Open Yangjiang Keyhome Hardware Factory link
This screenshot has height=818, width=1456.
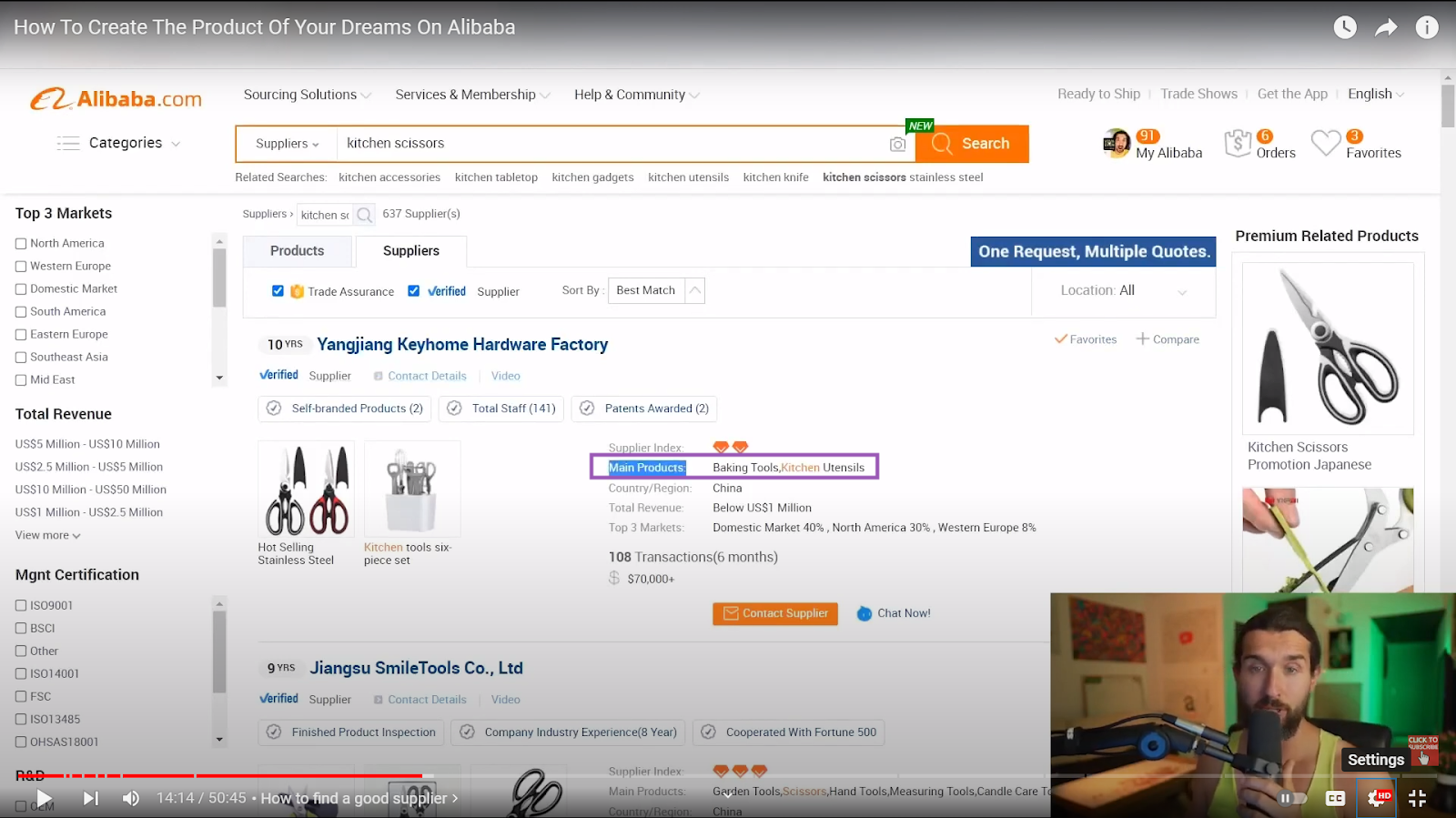[462, 345]
